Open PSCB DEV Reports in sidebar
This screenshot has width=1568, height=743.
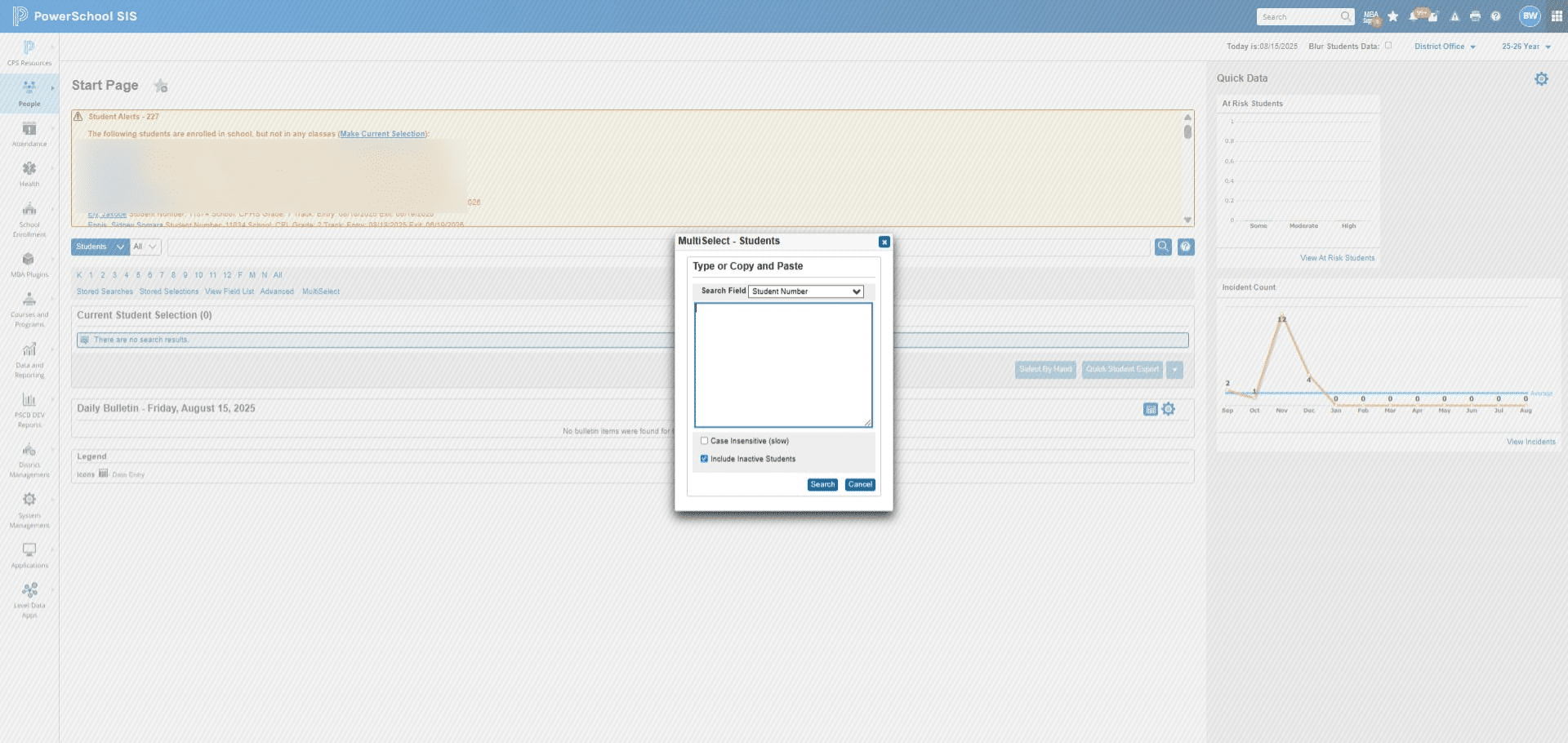point(29,410)
